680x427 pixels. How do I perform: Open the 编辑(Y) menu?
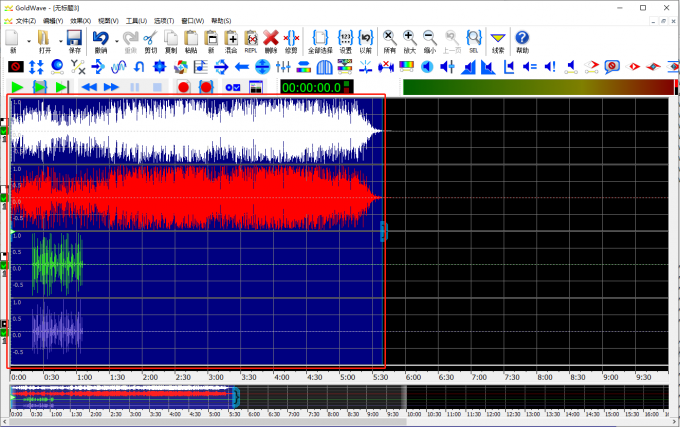click(53, 21)
